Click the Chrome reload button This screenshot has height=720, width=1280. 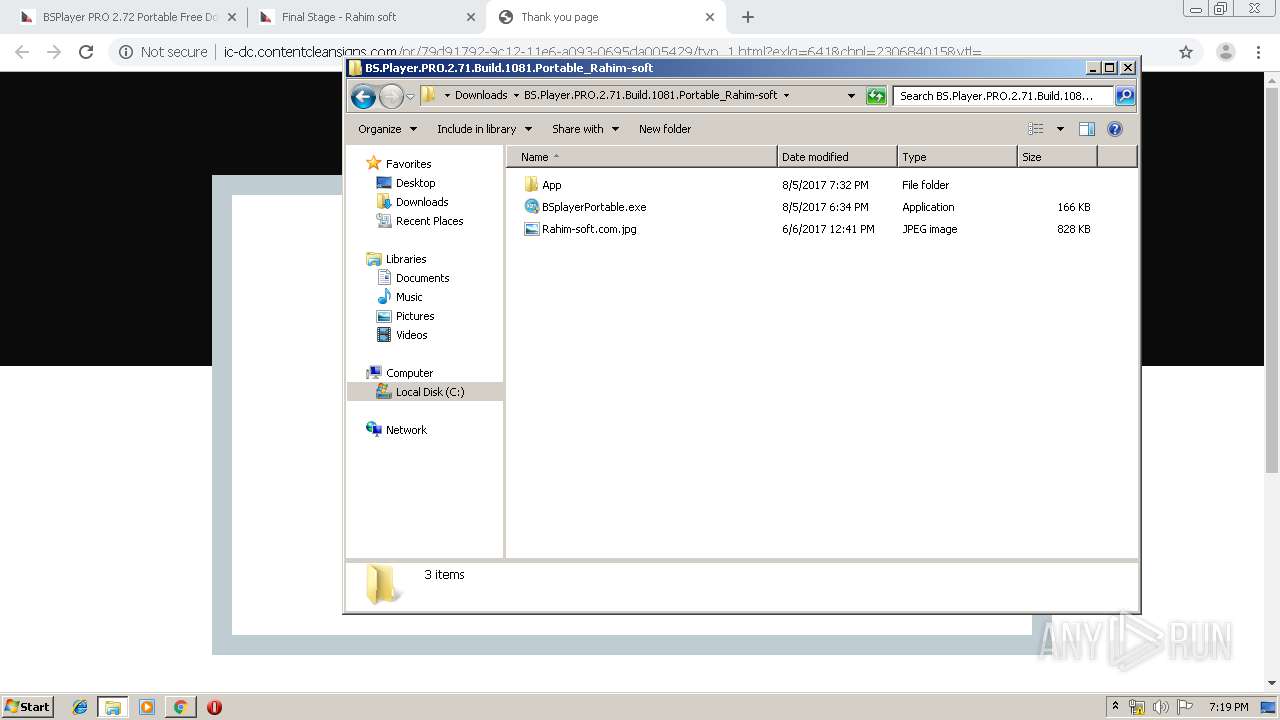[86, 52]
